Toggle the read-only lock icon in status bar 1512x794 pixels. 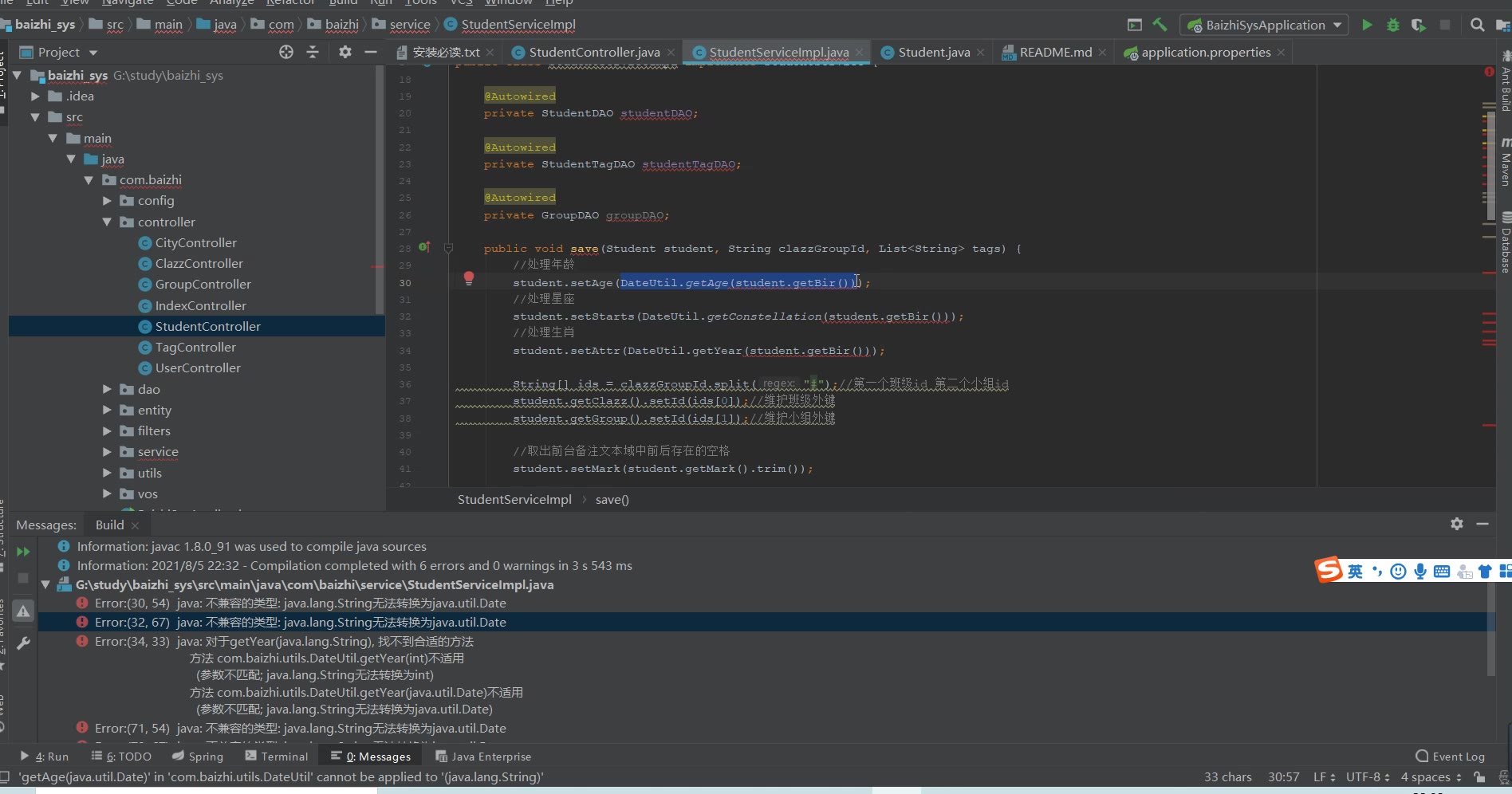1479,777
